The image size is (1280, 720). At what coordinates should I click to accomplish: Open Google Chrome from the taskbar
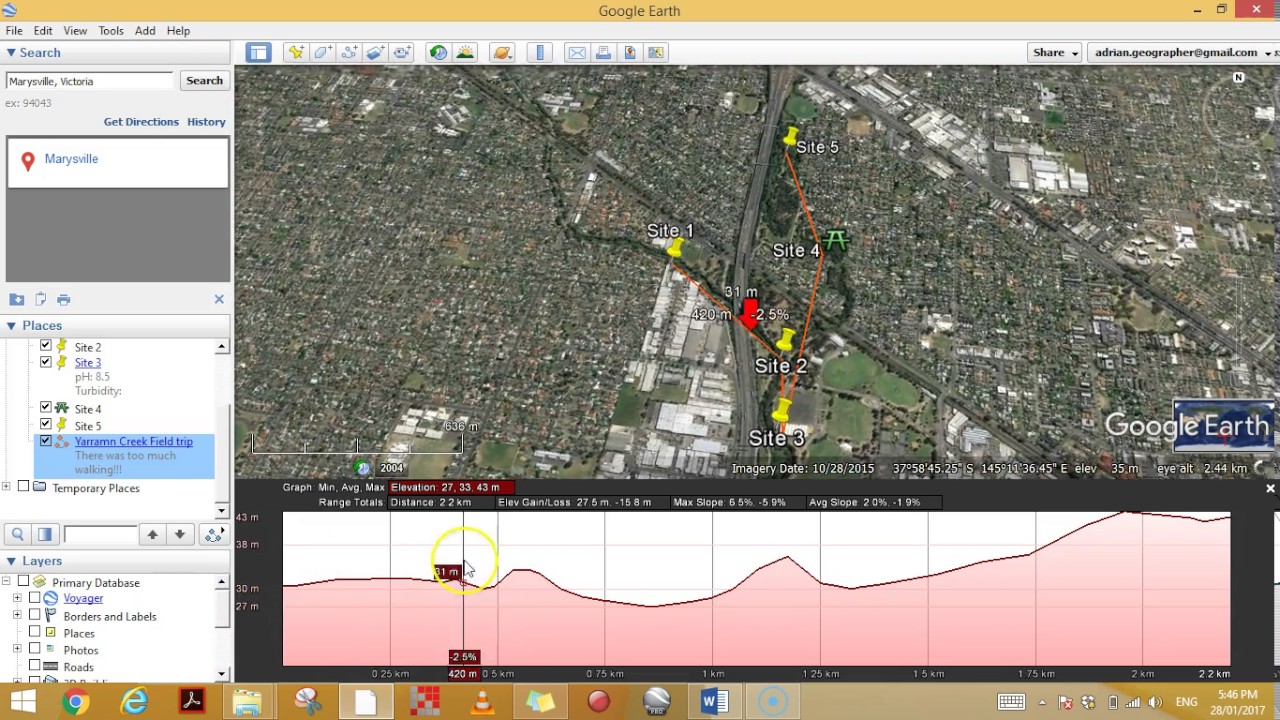pos(75,702)
